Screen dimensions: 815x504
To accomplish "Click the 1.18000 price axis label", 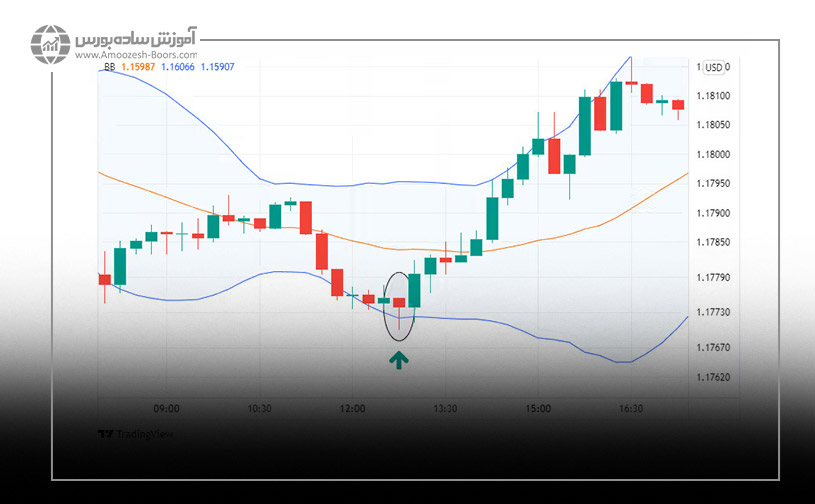I will (x=713, y=155).
